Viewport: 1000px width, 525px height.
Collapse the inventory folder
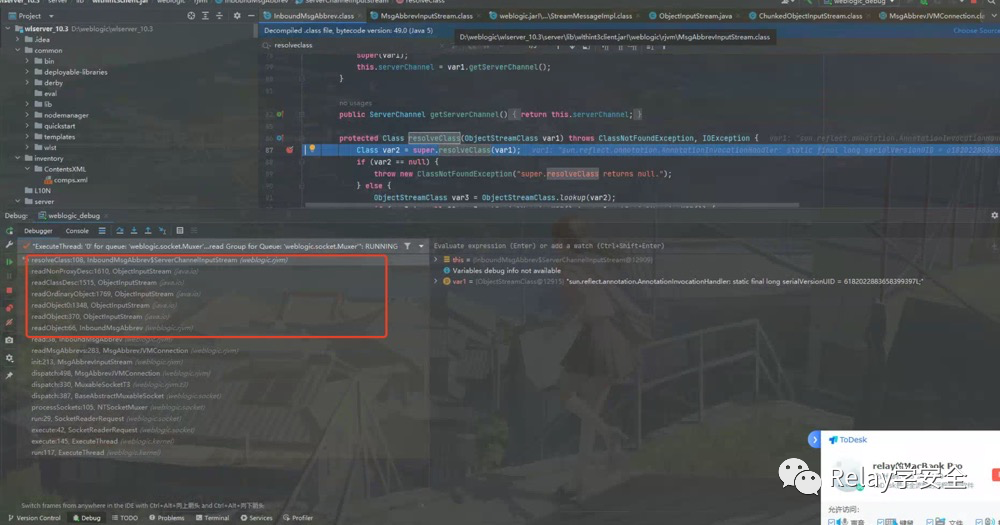click(x=18, y=158)
